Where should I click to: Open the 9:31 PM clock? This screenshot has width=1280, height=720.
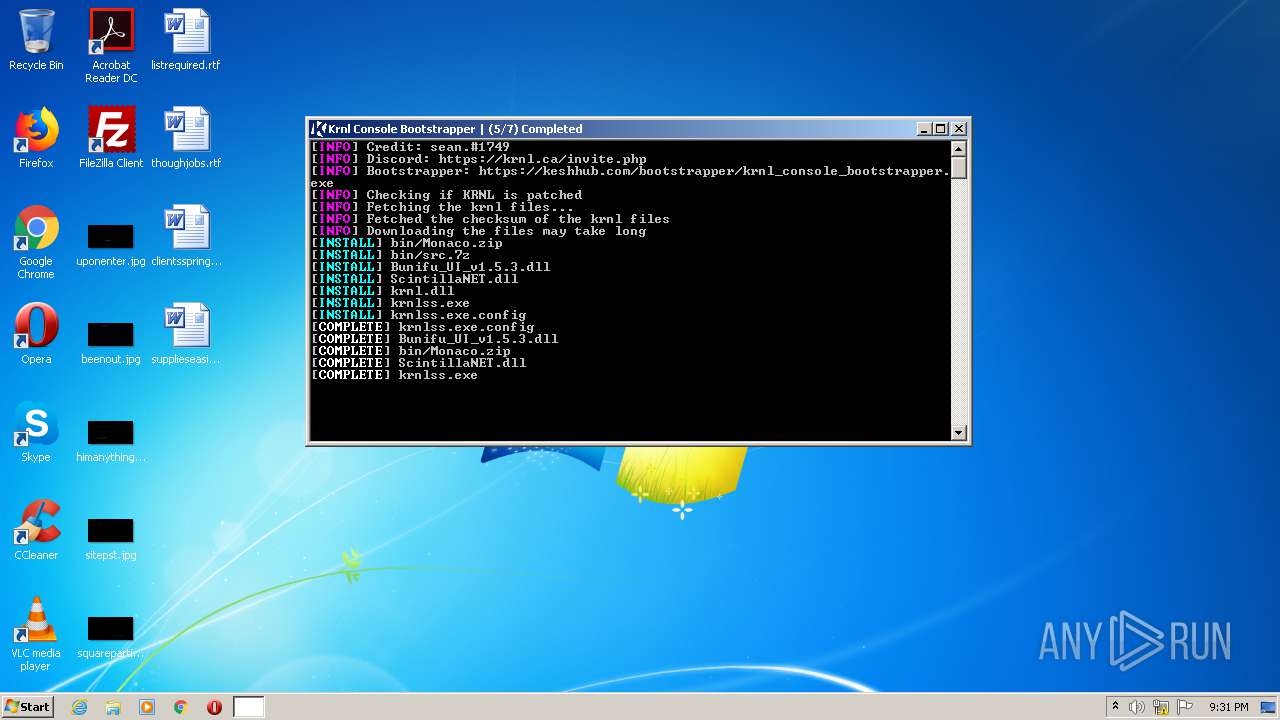1228,707
